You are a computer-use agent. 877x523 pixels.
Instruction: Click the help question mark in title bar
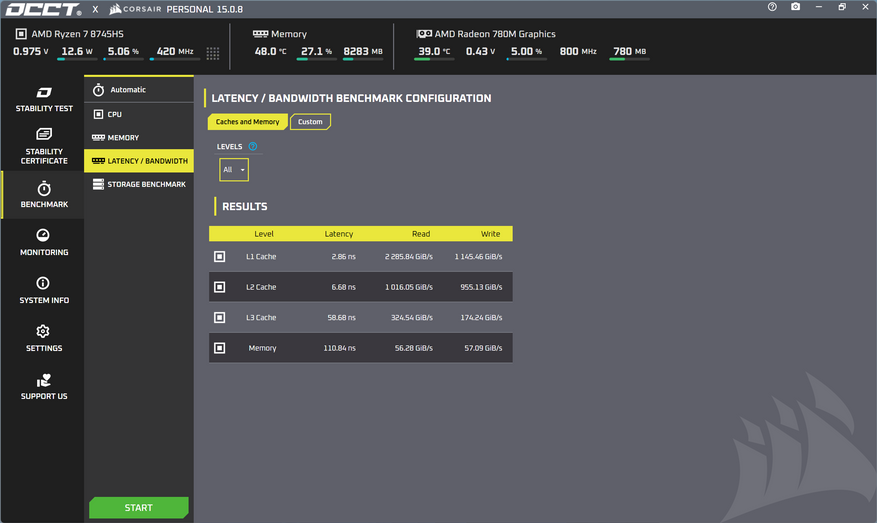[x=772, y=7]
